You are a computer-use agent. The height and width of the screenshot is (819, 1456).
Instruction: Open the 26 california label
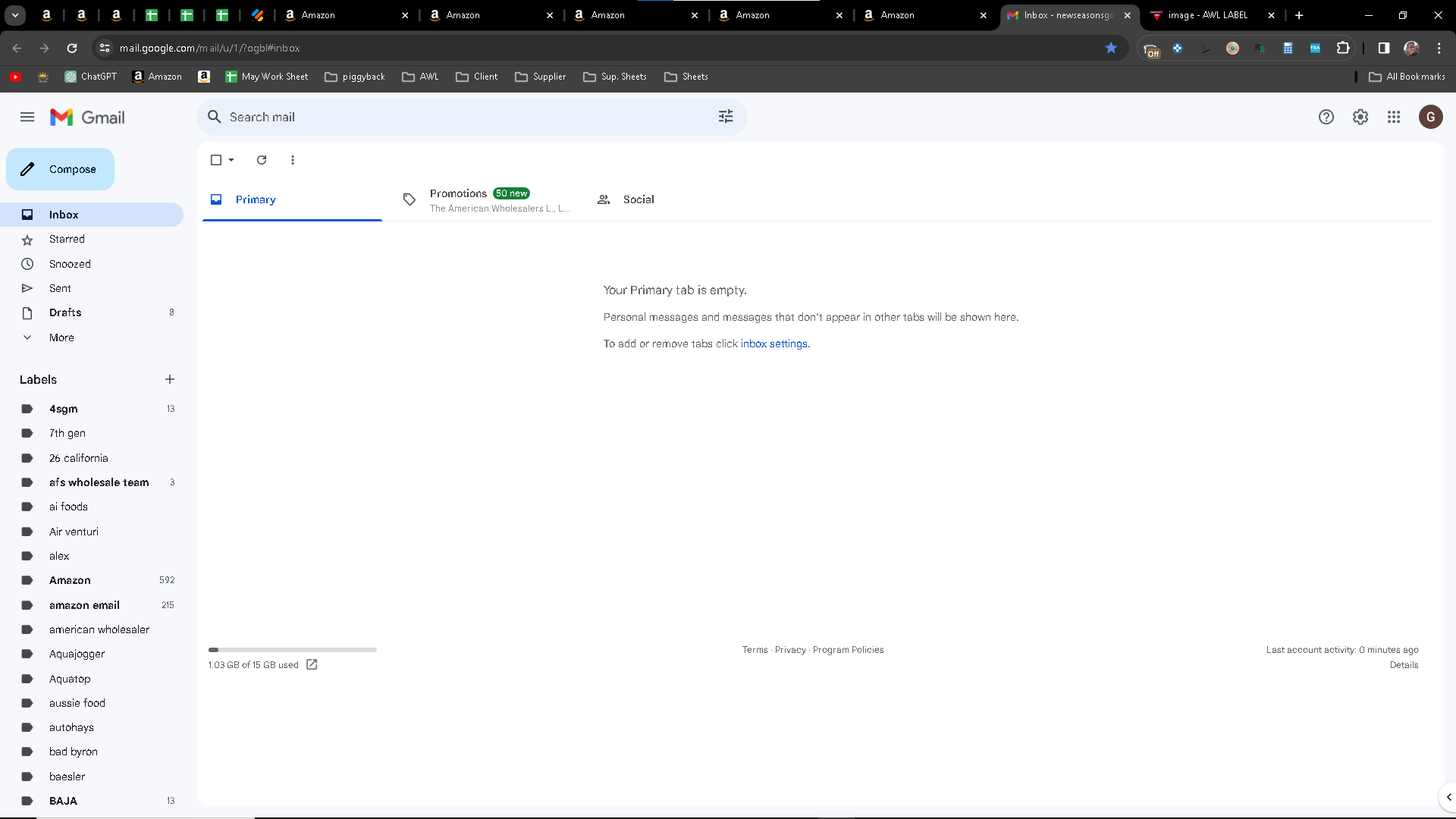92,458
